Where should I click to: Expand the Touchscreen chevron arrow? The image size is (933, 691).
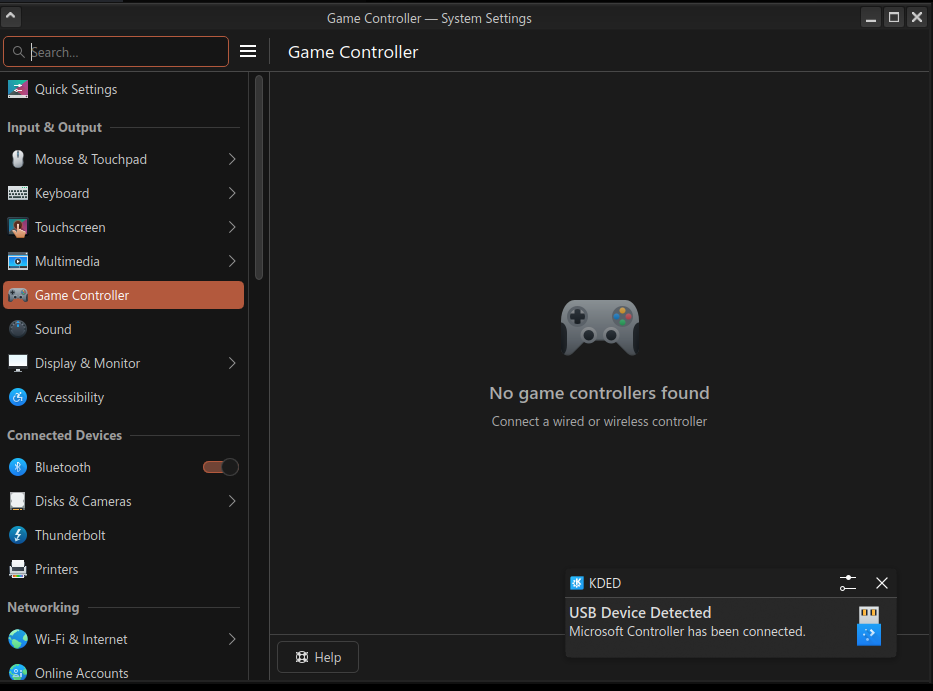[232, 227]
